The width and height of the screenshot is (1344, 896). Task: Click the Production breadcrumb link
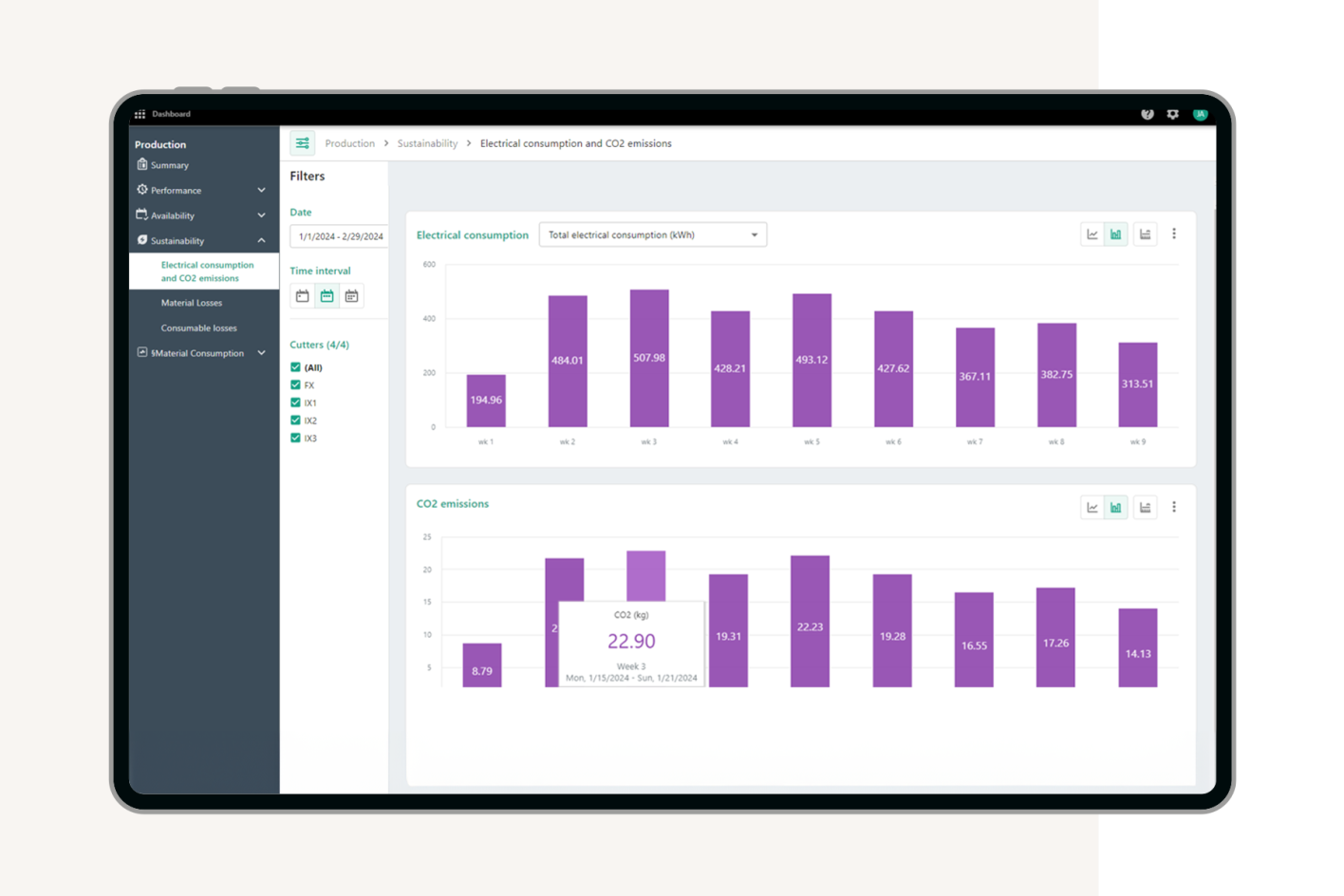[x=349, y=144]
